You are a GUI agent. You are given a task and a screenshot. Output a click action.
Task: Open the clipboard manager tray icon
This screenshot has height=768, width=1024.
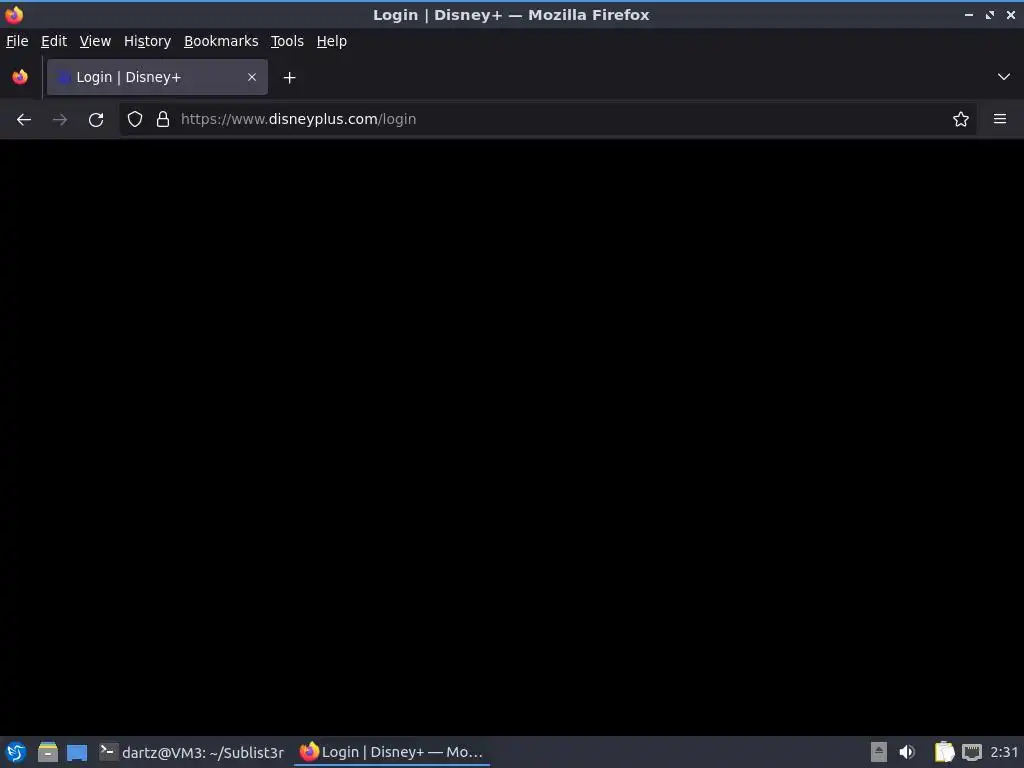point(944,752)
